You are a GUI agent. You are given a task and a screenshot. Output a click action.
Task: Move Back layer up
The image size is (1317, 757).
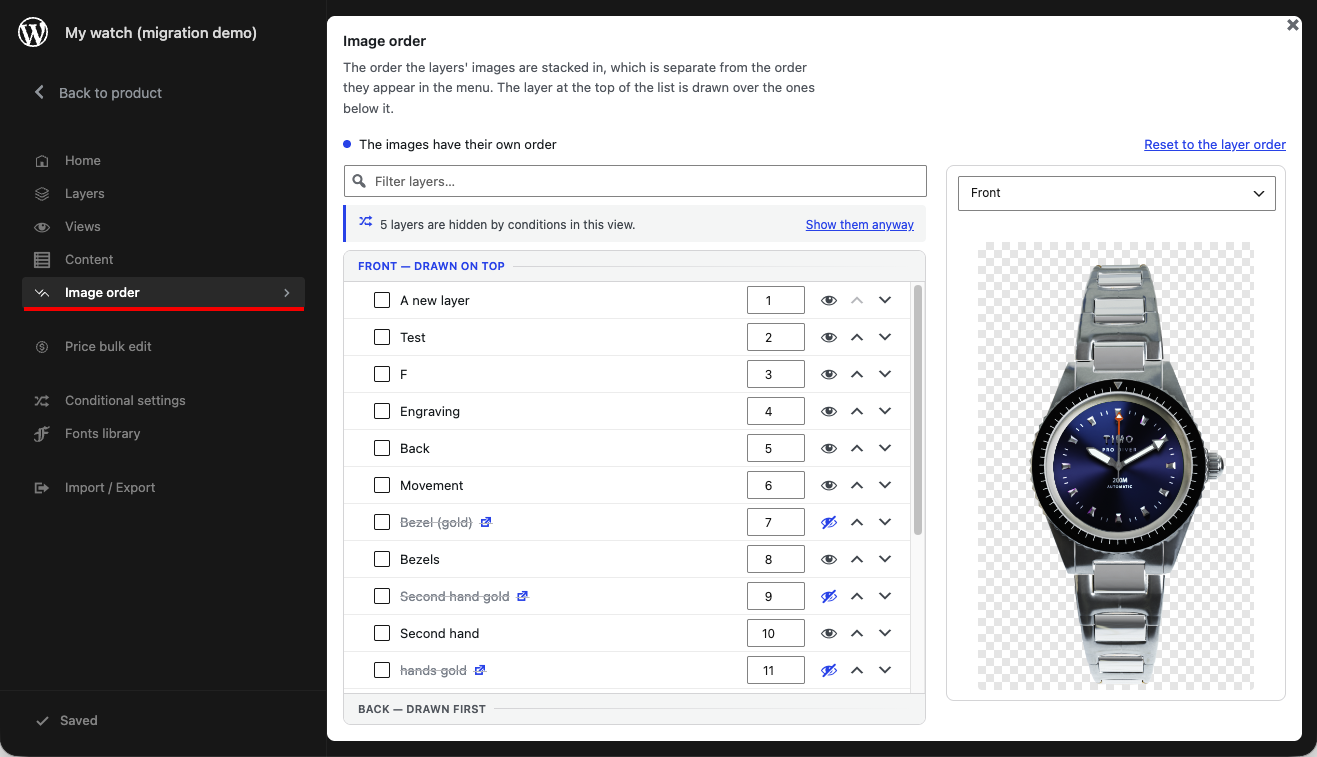[x=857, y=448]
